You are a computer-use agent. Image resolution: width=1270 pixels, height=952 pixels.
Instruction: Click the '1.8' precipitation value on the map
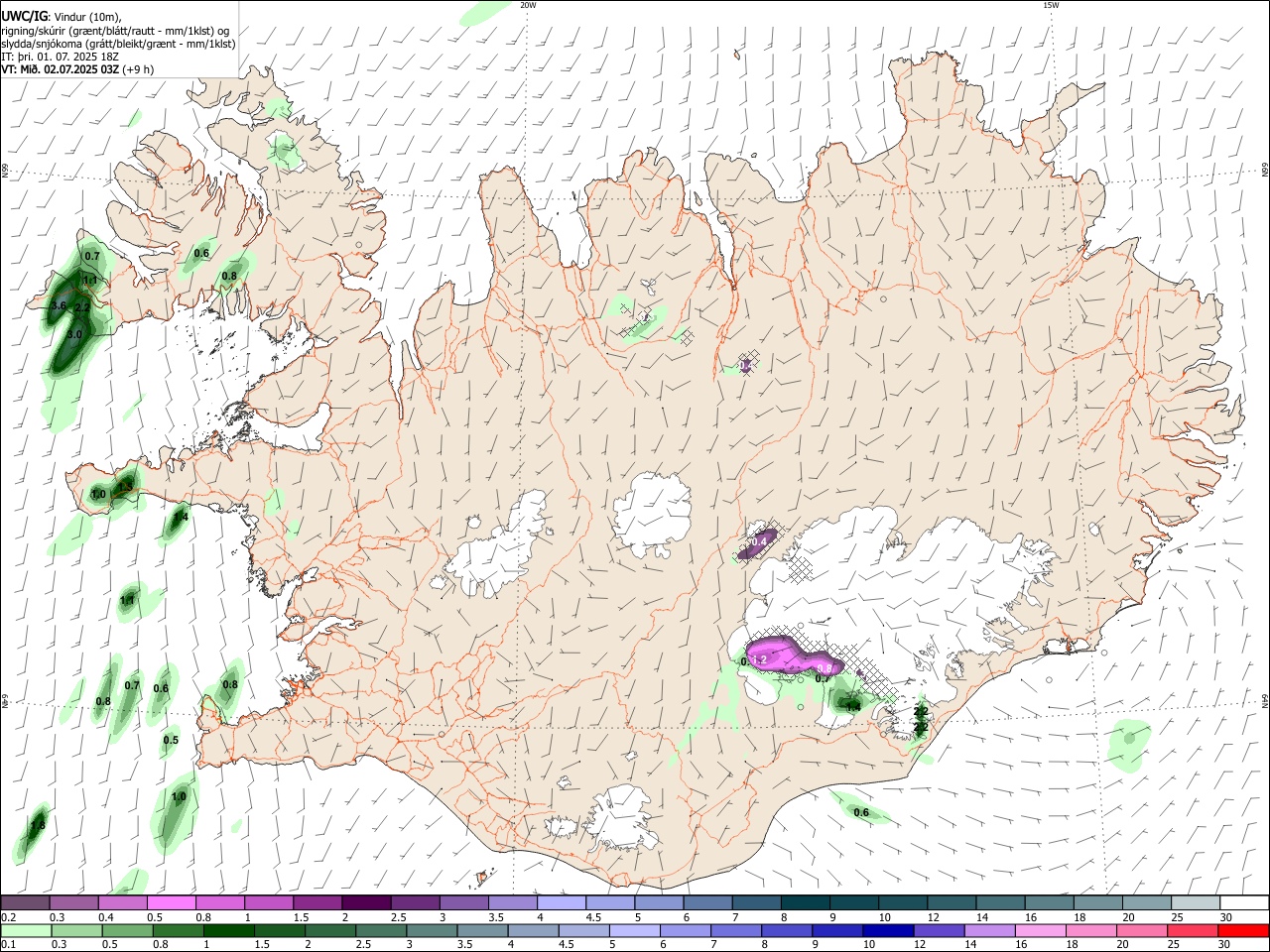pyautogui.click(x=38, y=825)
